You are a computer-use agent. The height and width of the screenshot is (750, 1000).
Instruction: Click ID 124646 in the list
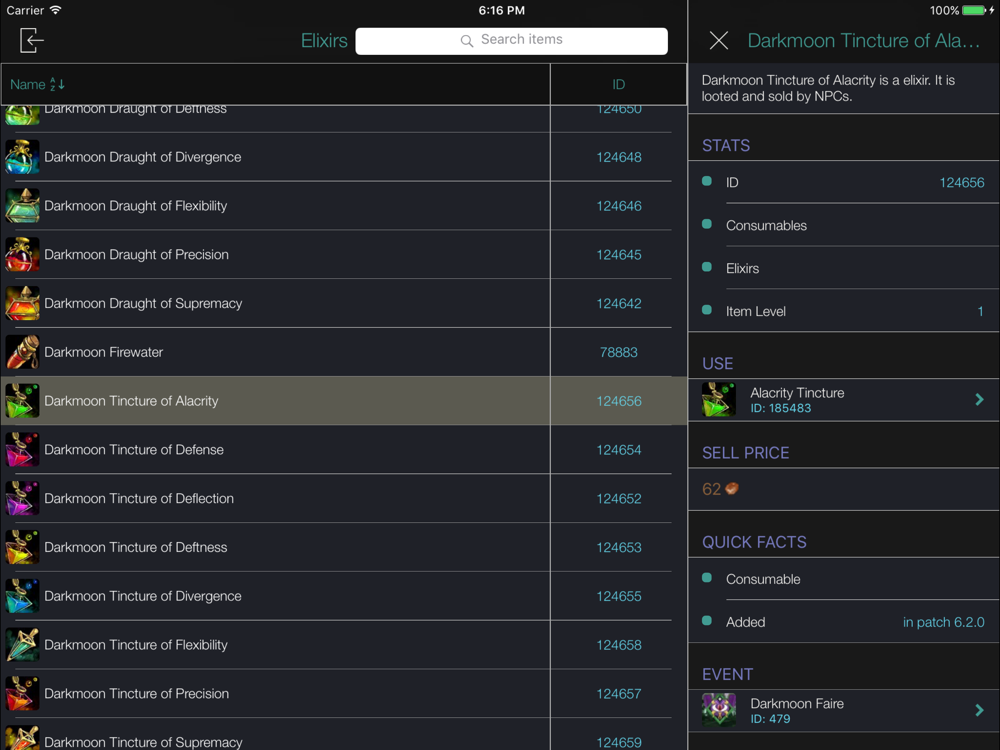coord(619,205)
